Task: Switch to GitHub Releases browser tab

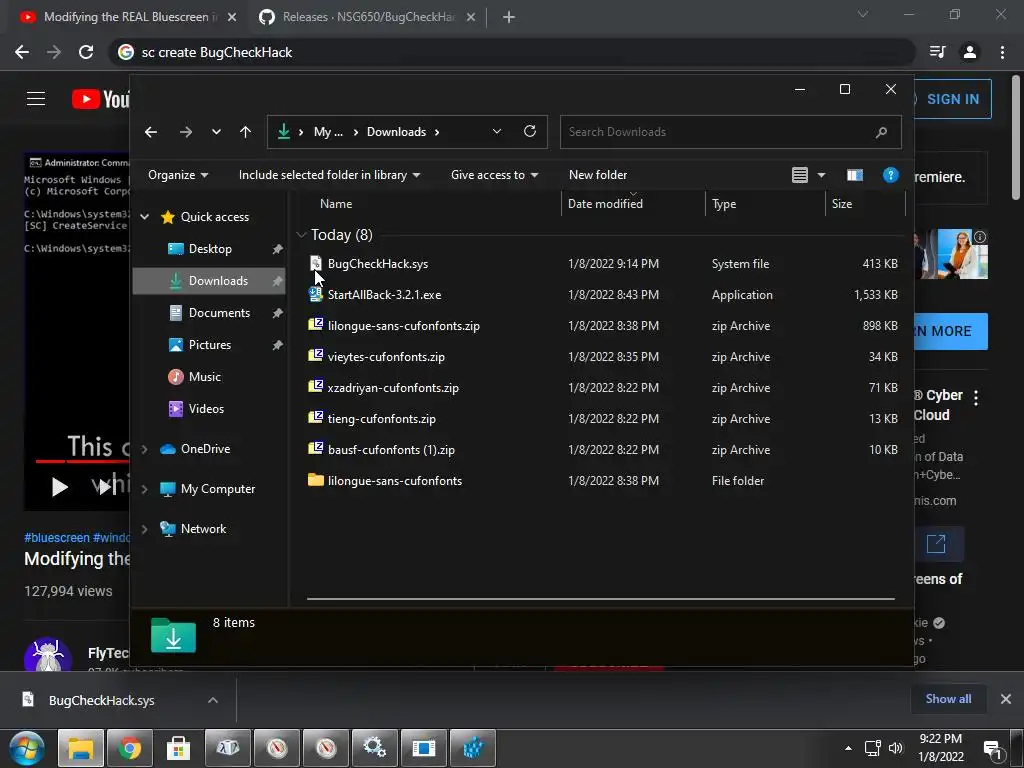Action: point(368,17)
